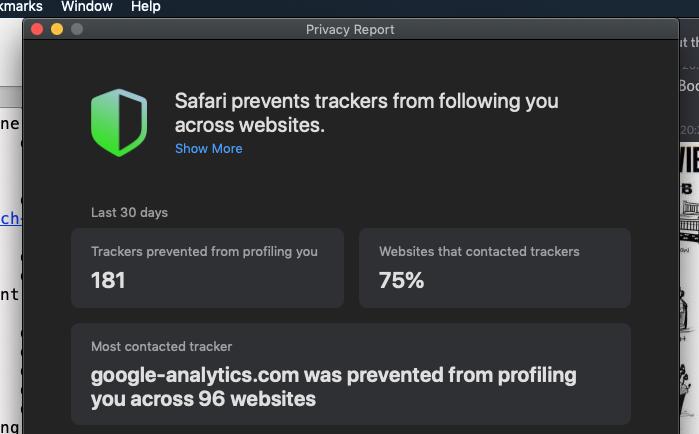Select the Websites that contacted trackers label
699x434 pixels.
(x=479, y=251)
